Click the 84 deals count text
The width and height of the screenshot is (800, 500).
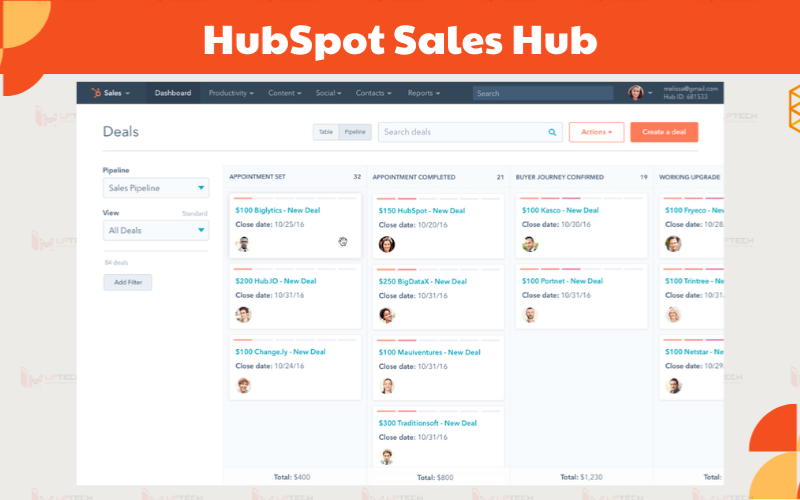click(116, 263)
